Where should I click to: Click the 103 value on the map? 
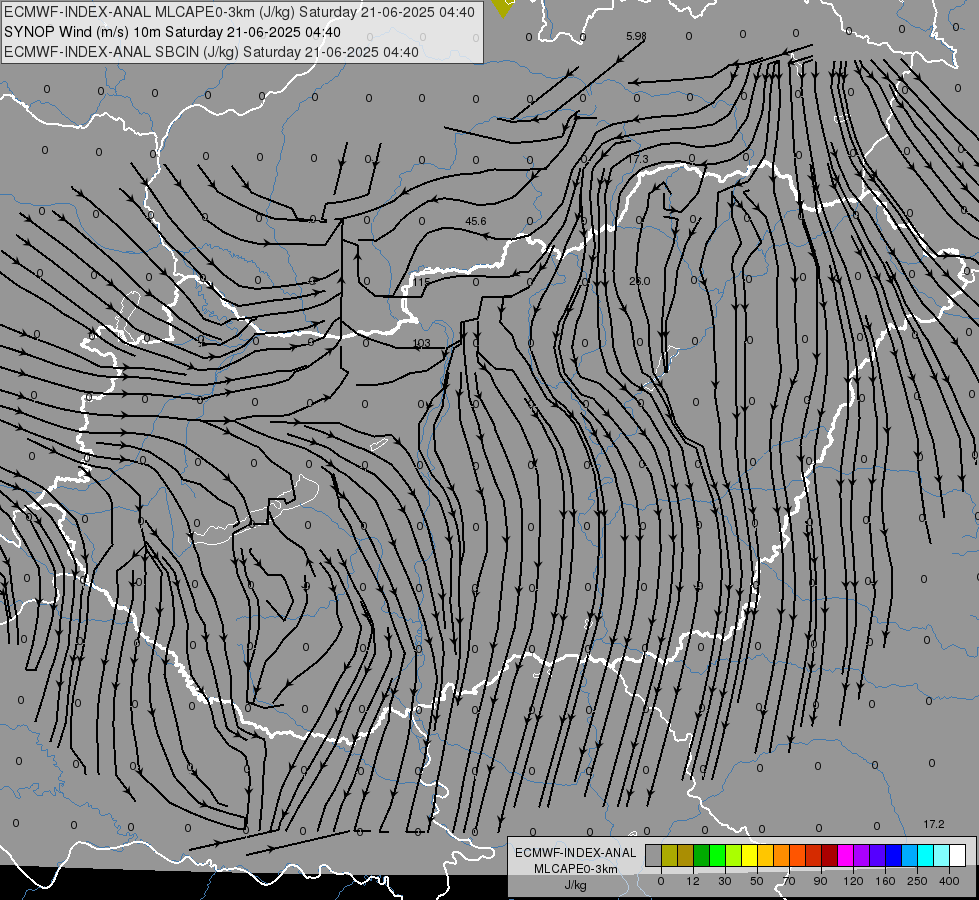pos(422,343)
